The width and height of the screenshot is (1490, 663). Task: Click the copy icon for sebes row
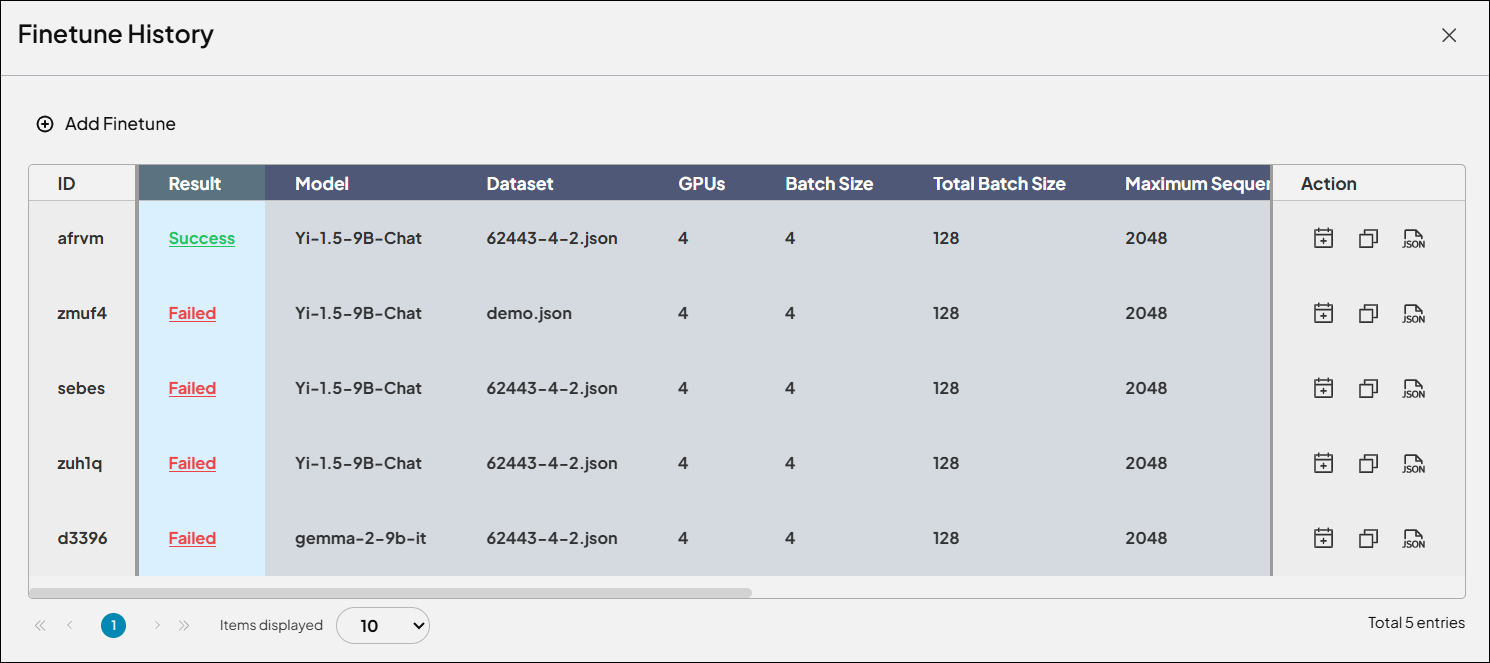pos(1368,388)
